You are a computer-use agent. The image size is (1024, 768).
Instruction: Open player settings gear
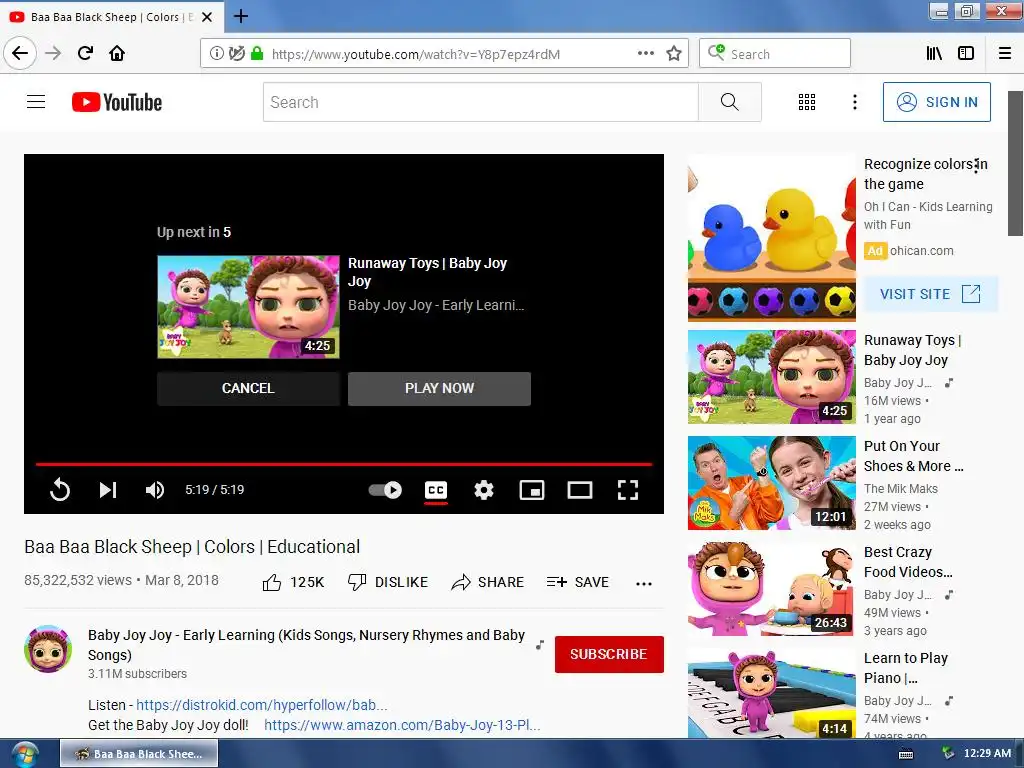(484, 490)
